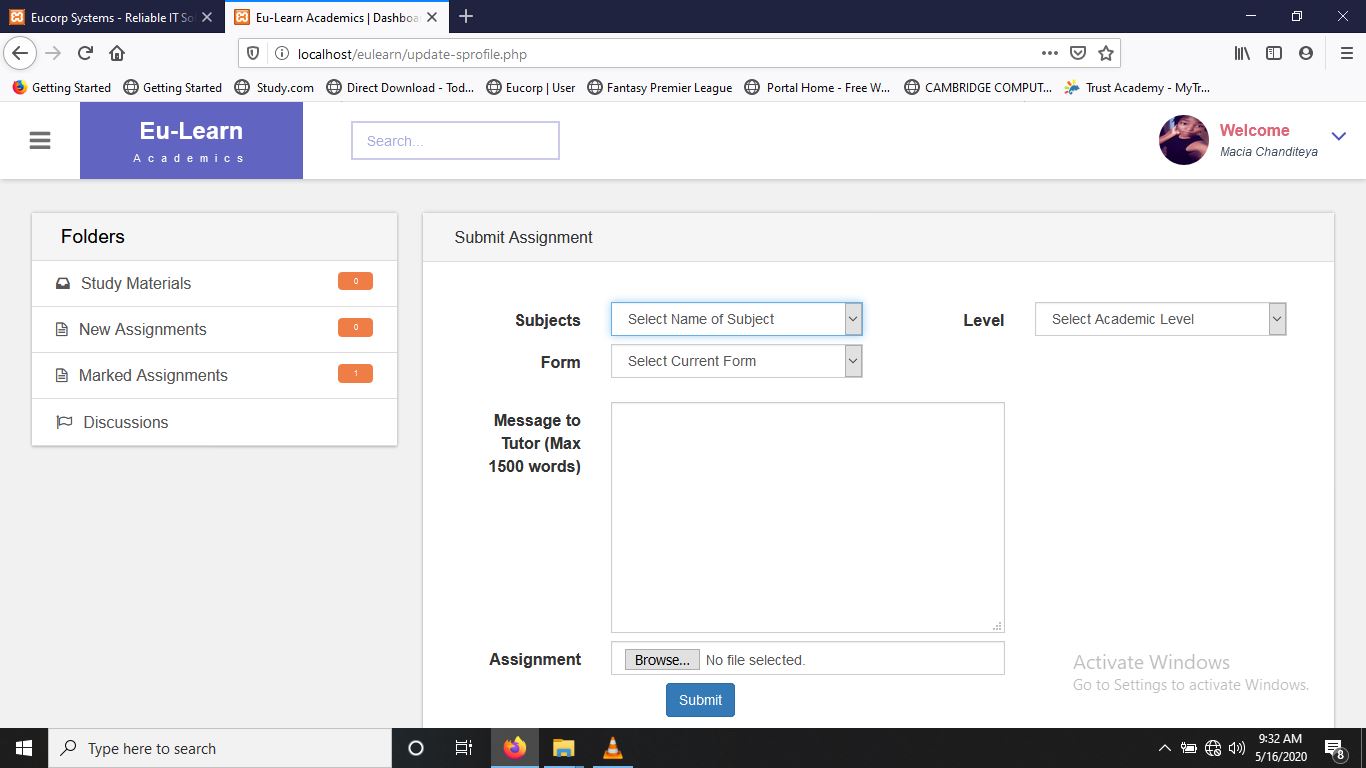Expand the Select Current Form dropdown

[736, 361]
